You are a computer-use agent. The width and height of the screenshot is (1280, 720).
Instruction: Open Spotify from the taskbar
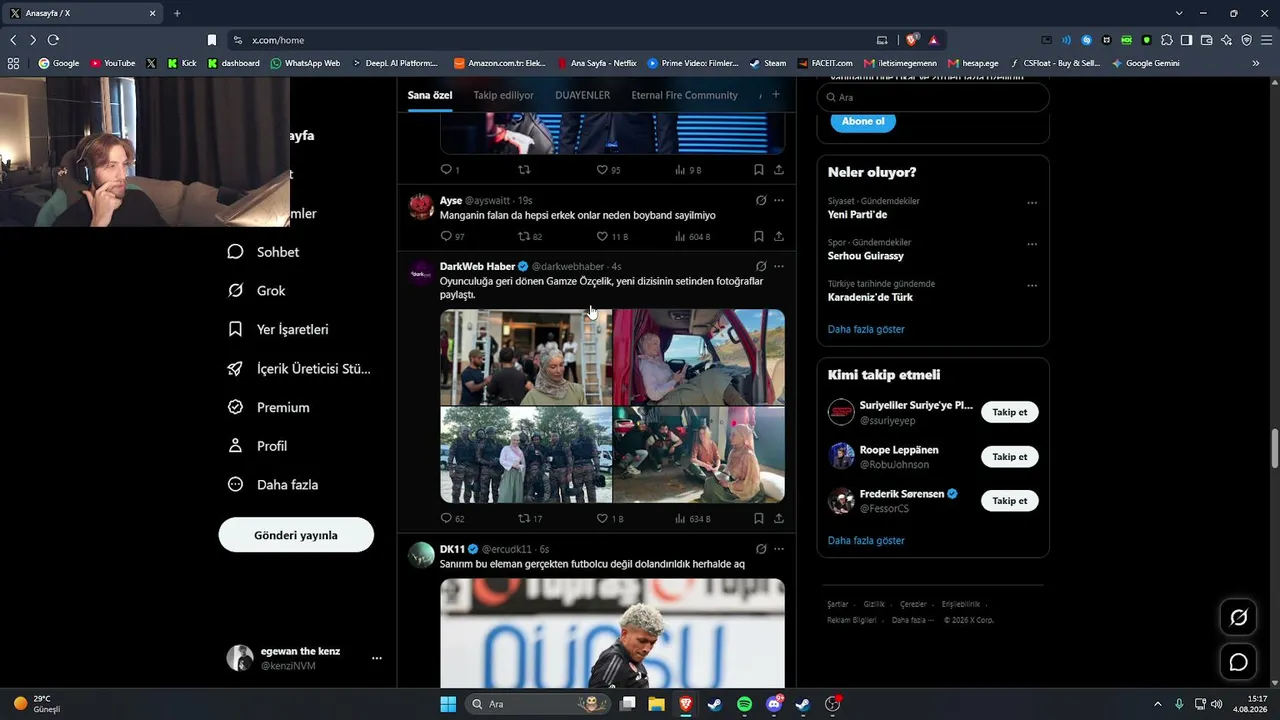tap(744, 704)
